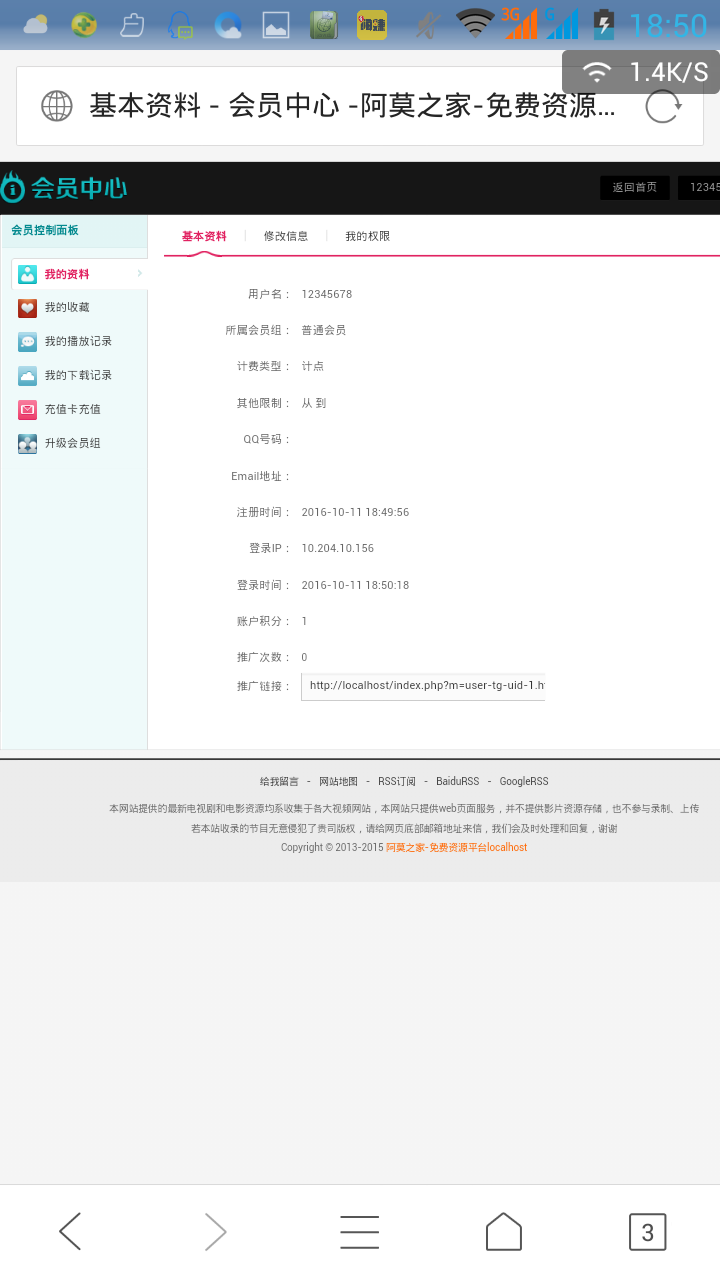Tap the browser address bar title
Screen dimensions: 720x1280
click(x=352, y=105)
